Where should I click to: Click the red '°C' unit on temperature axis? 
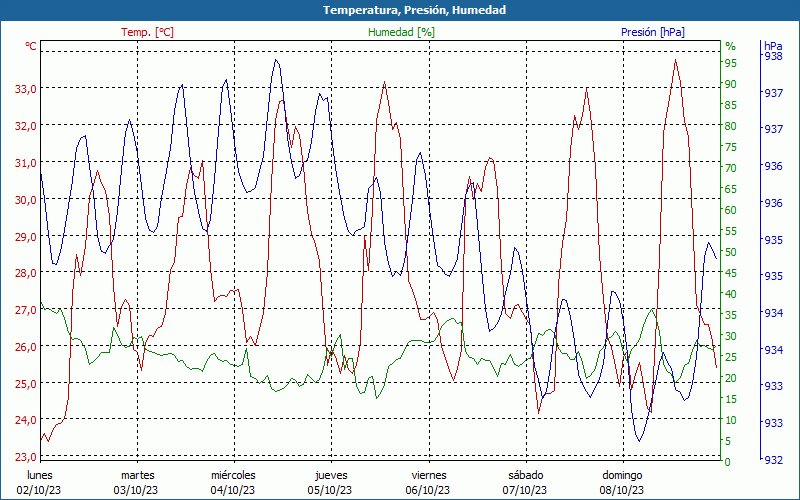(31, 46)
